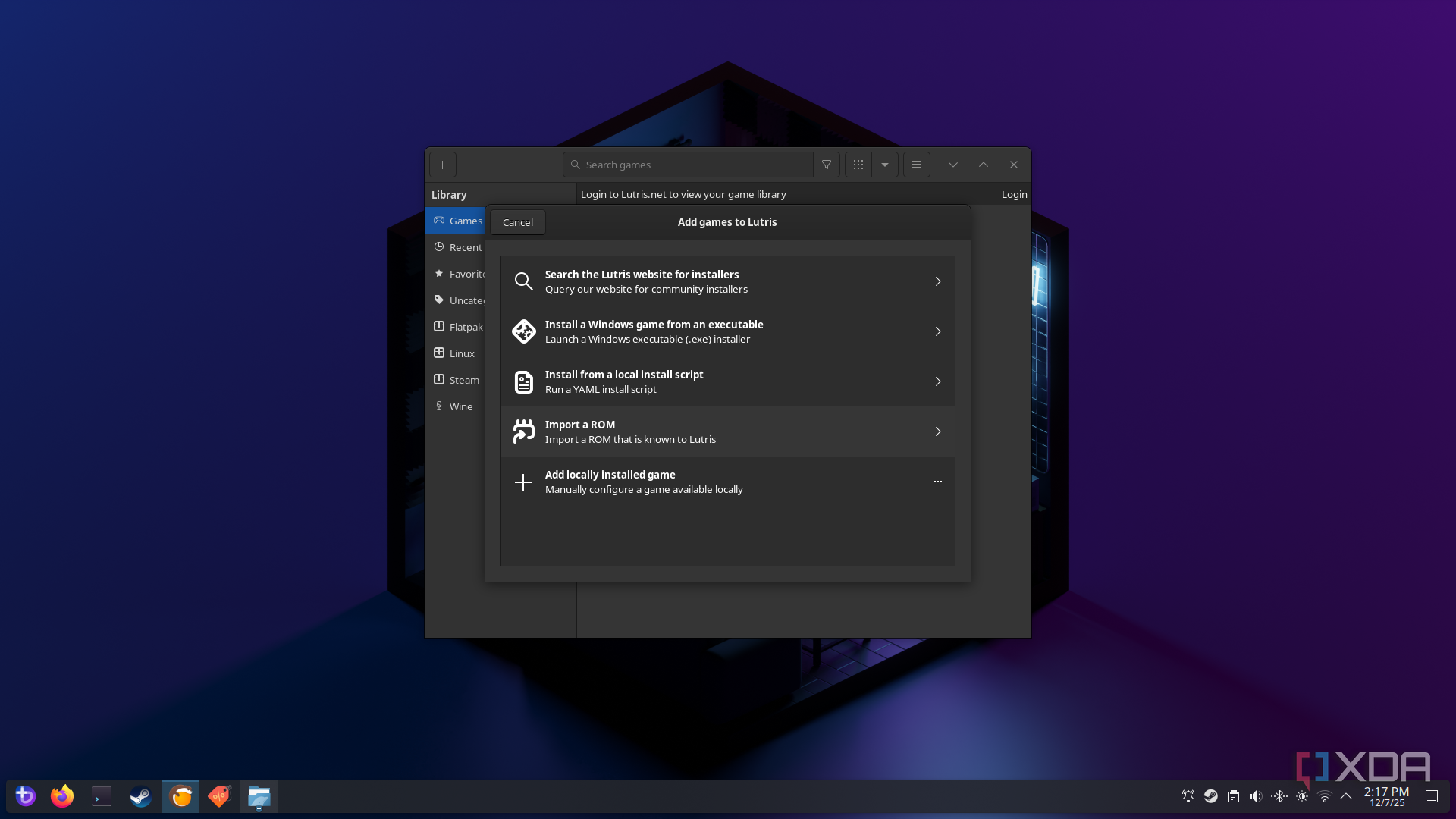The width and height of the screenshot is (1456, 819).
Task: Select the Games category in sidebar
Action: [x=455, y=221]
